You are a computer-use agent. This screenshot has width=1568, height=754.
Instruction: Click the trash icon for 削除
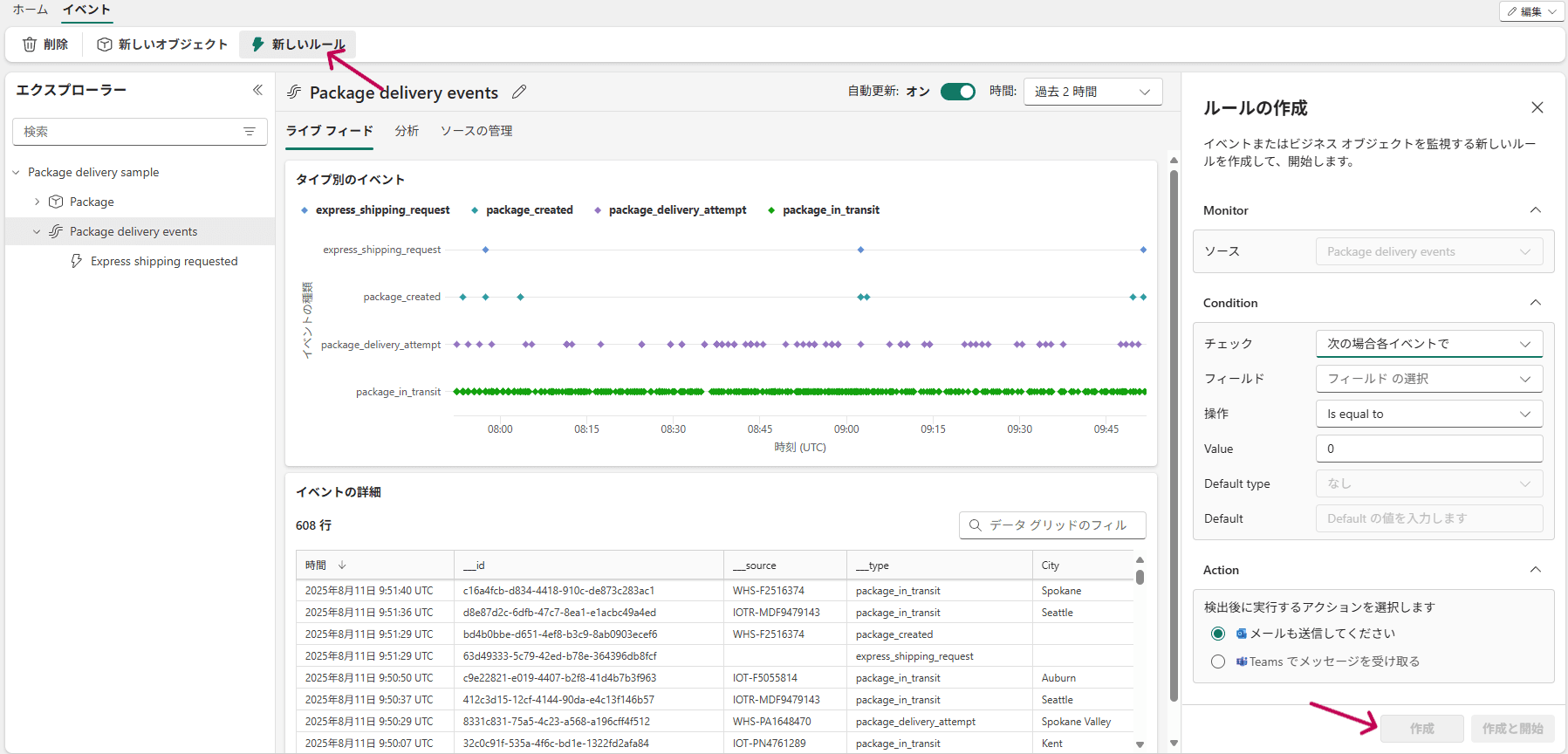[x=30, y=45]
